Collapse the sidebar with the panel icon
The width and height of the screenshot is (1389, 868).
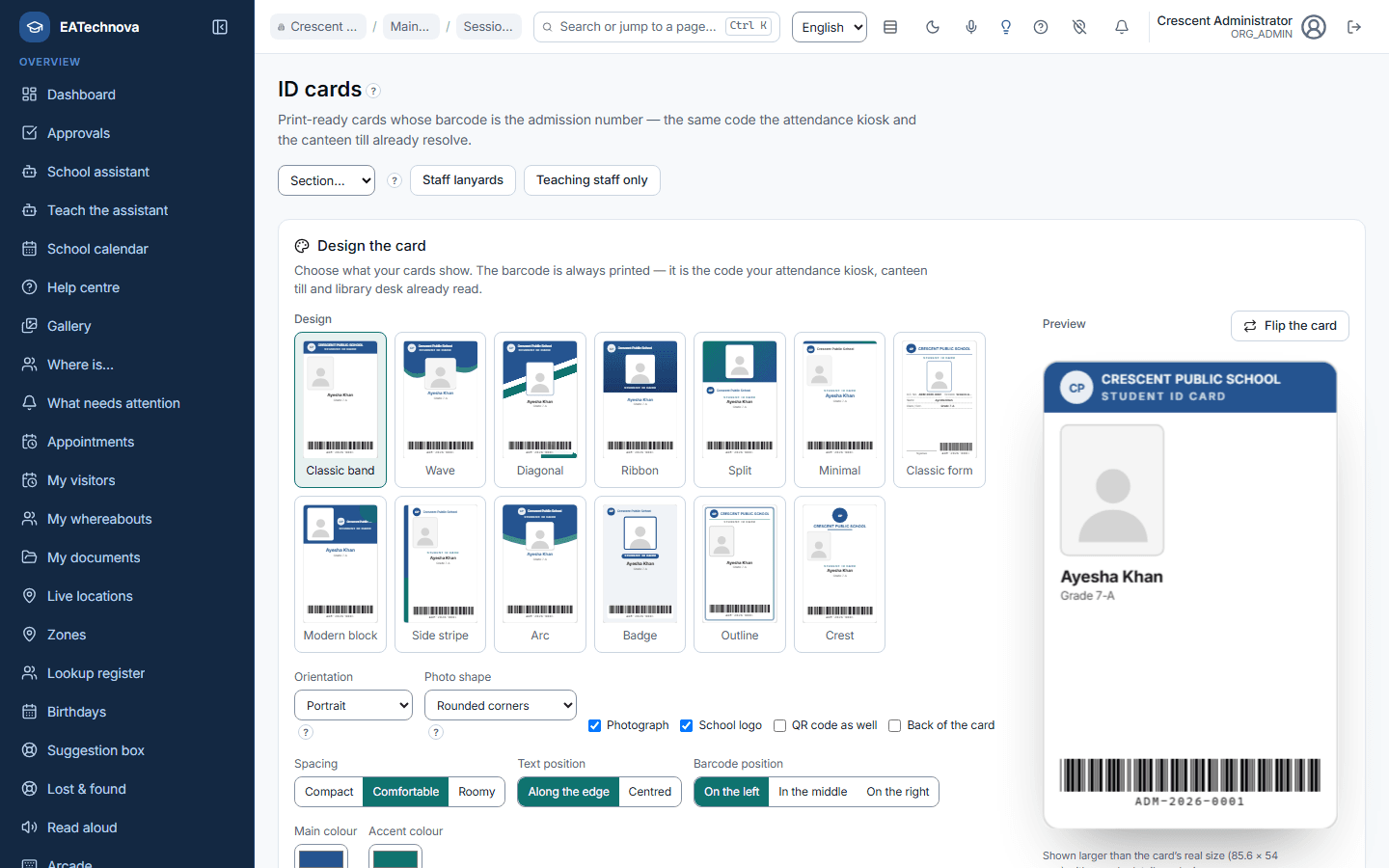tap(220, 27)
